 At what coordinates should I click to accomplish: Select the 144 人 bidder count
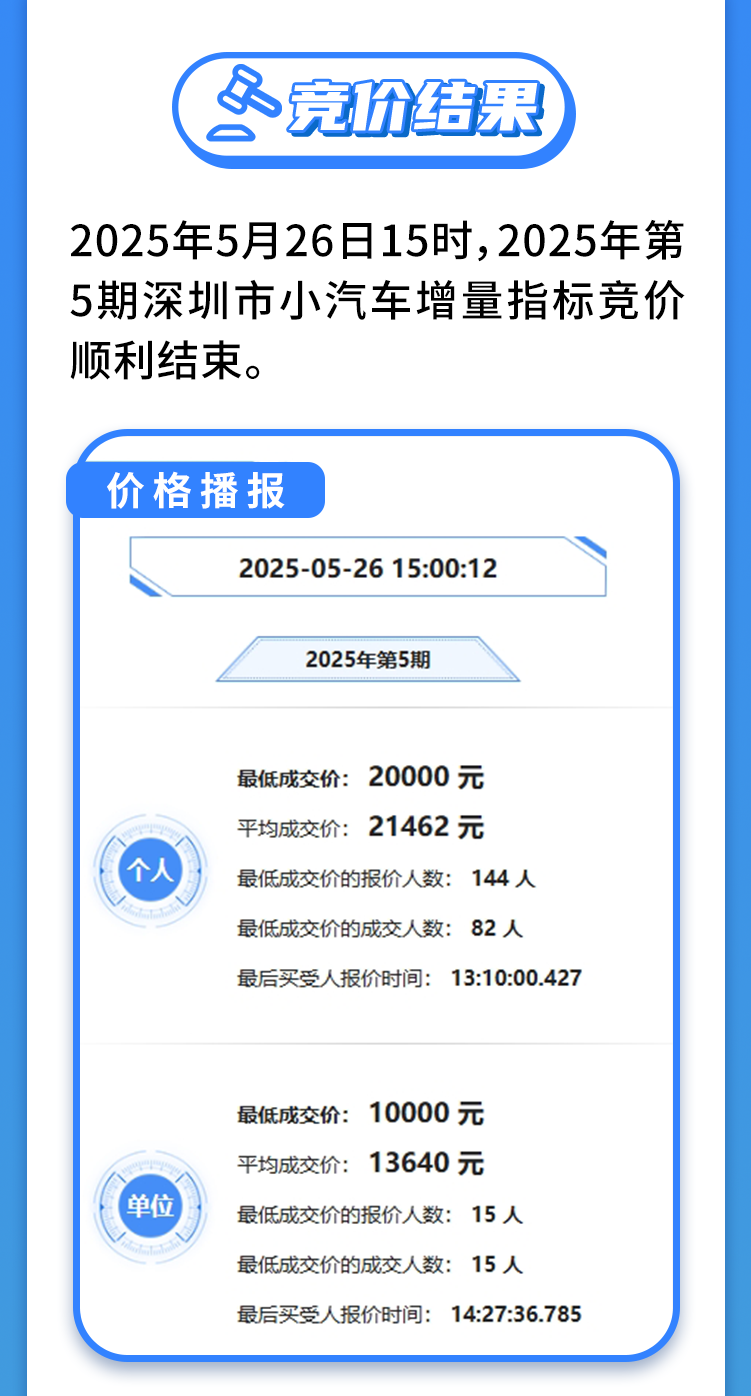point(503,878)
